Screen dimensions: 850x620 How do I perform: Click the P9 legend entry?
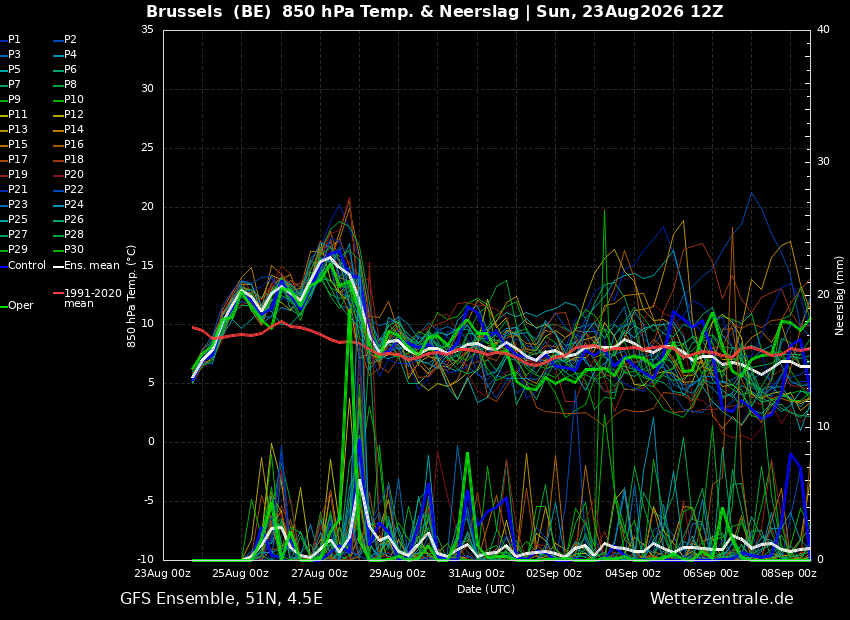pos(11,100)
